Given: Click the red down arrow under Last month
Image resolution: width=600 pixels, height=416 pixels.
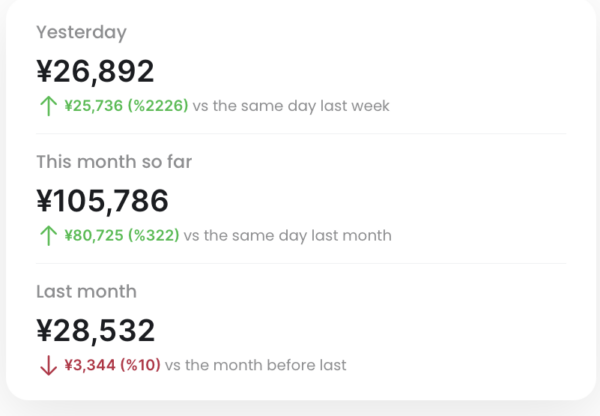Looking at the screenshot, I should 47,366.
